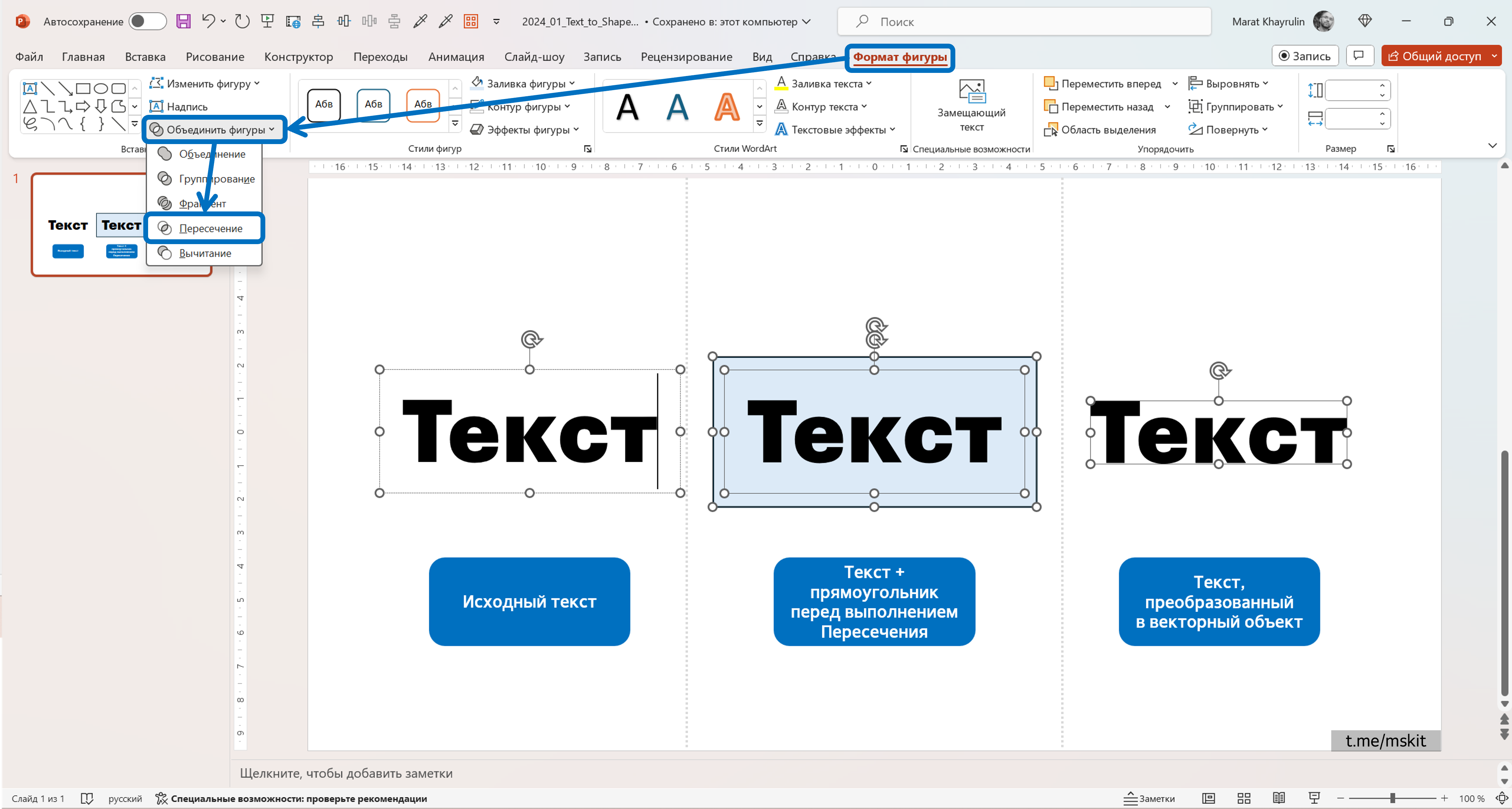Image resolution: width=1512 pixels, height=809 pixels.
Task: Switch to Вставка tab
Action: pyautogui.click(x=145, y=56)
